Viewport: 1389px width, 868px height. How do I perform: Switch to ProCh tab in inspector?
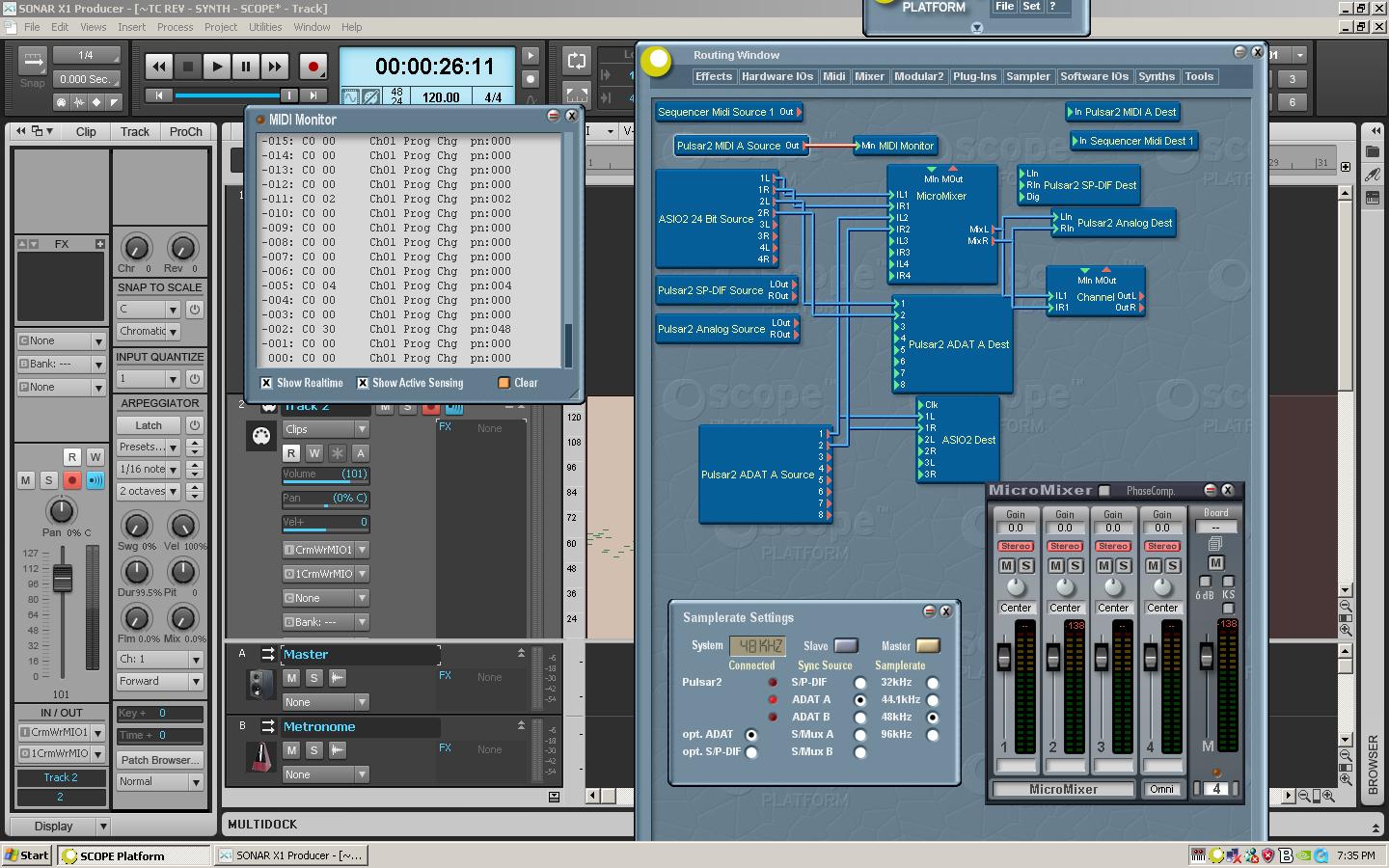pyautogui.click(x=185, y=132)
